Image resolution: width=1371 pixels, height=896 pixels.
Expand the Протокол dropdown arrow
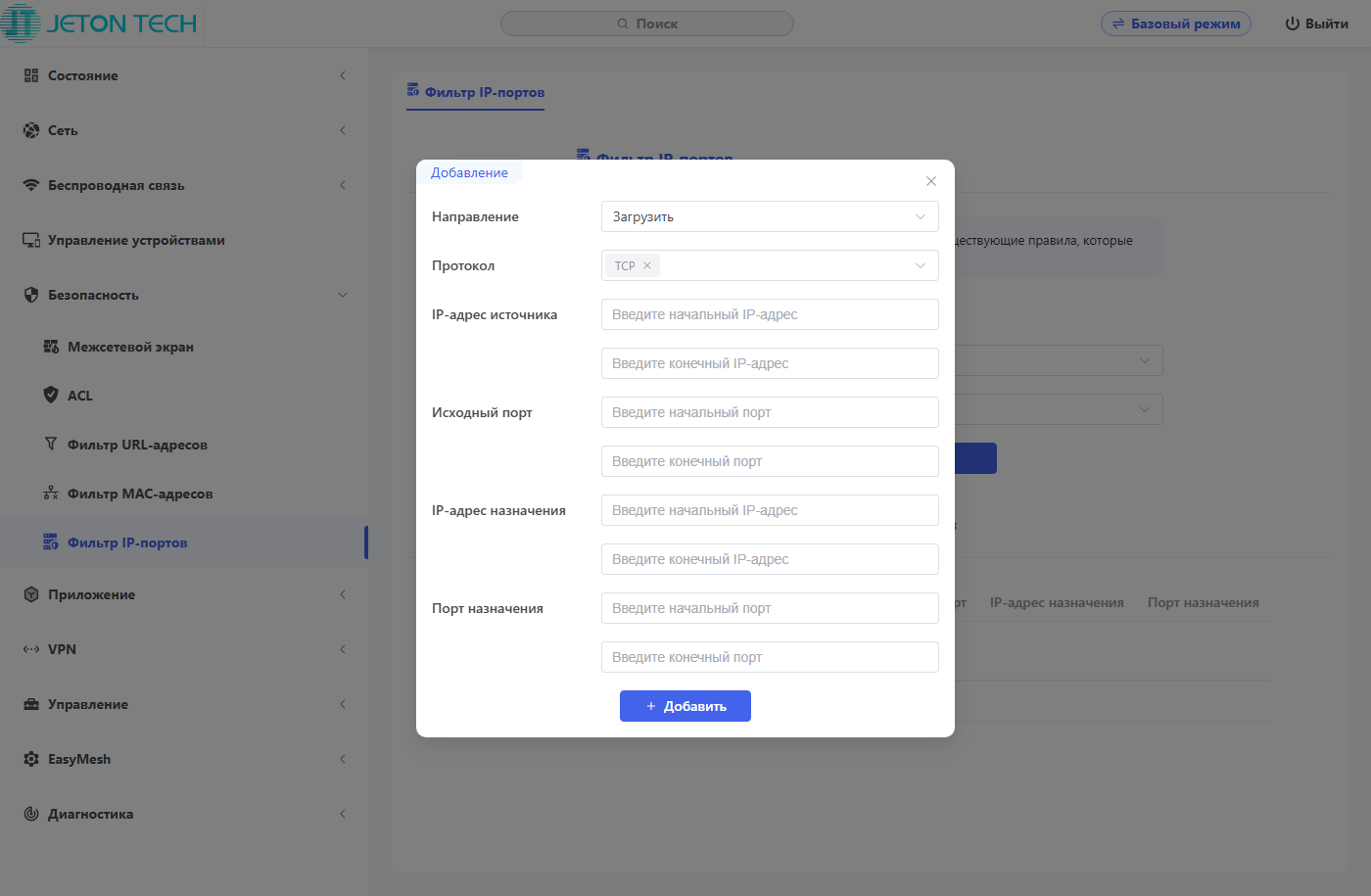(920, 265)
